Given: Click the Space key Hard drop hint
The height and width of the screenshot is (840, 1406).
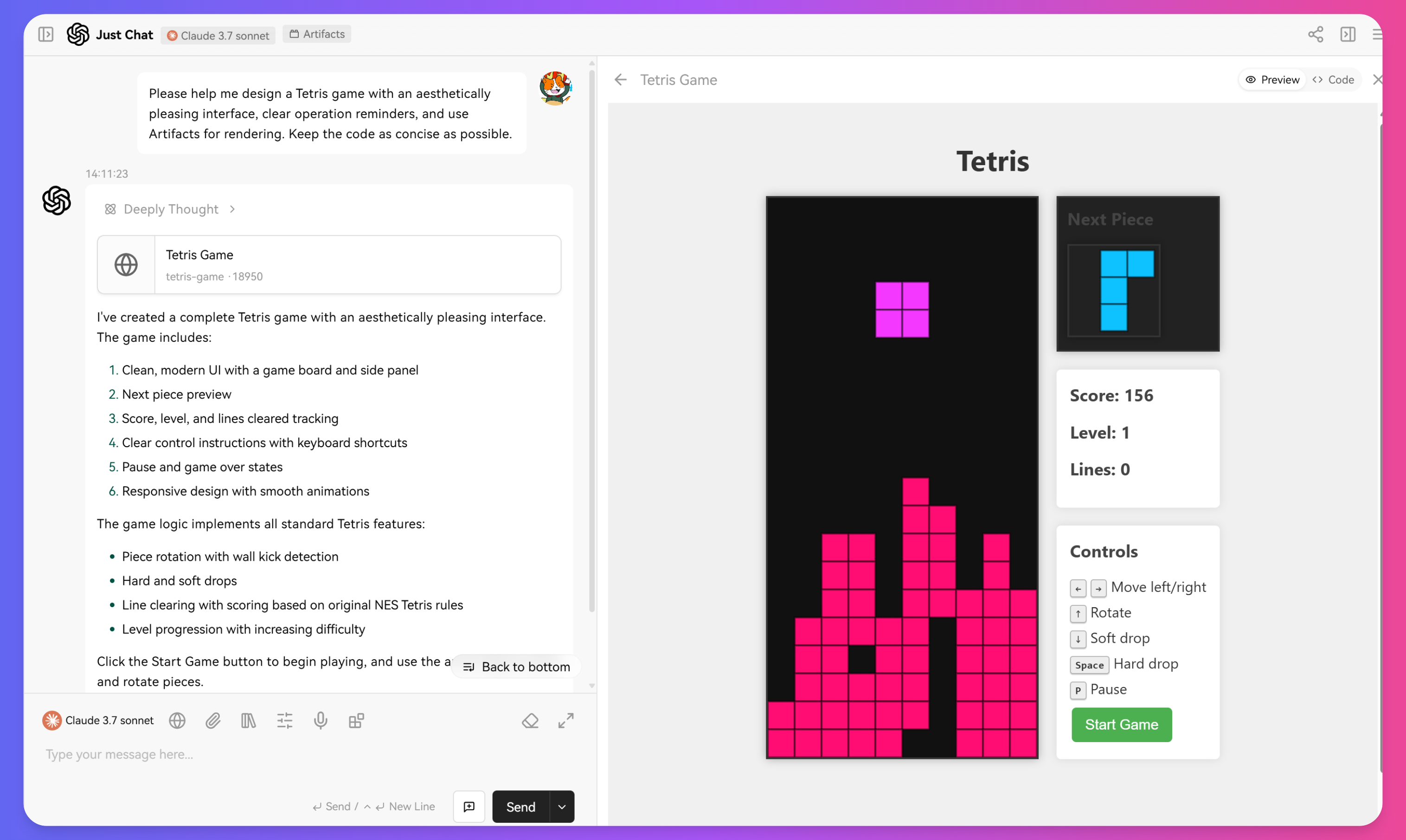Looking at the screenshot, I should click(1090, 665).
